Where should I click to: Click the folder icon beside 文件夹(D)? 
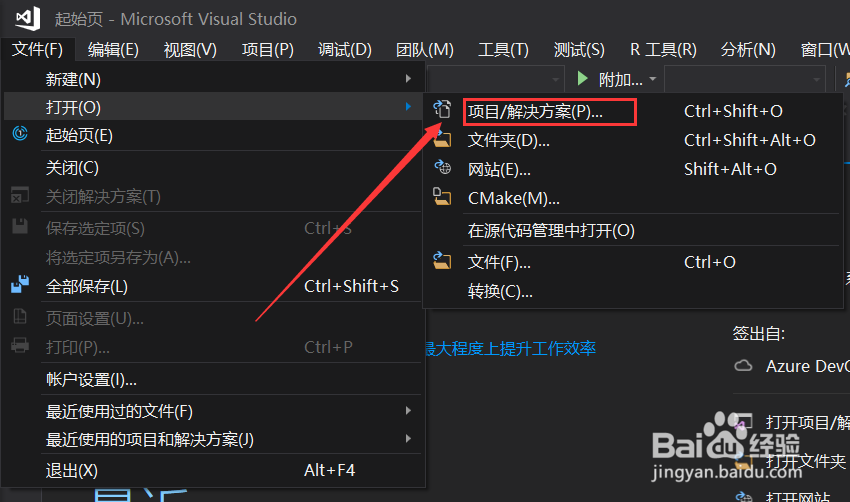click(x=442, y=139)
